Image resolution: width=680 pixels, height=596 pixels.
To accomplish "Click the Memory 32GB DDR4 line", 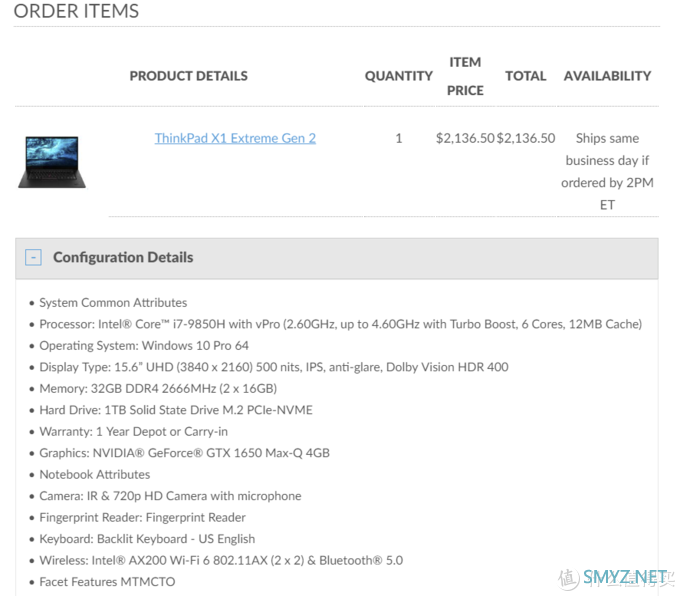I will (x=158, y=388).
